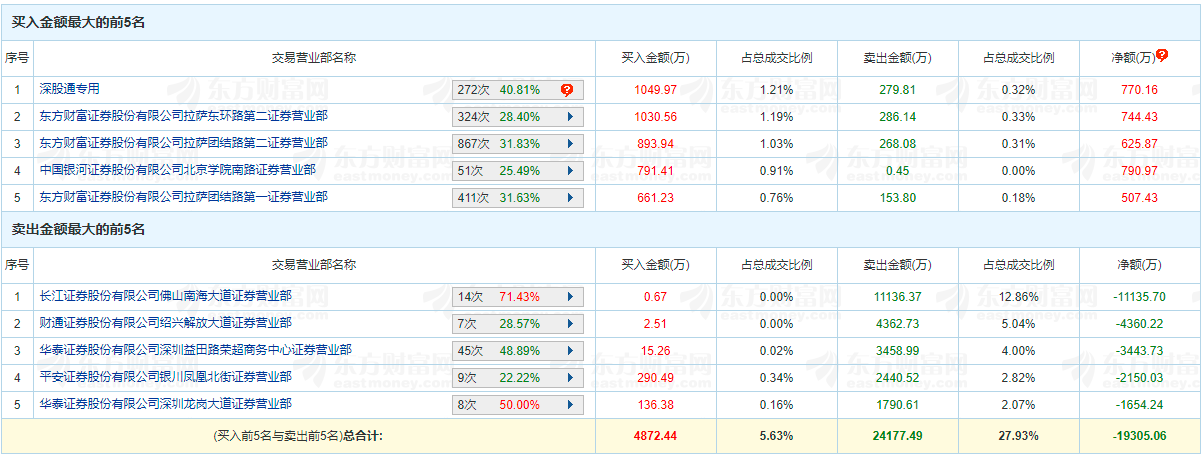Click the arrow icon next to 8次 50.00%
Image resolution: width=1204 pixels, height=460 pixels.
[569, 405]
